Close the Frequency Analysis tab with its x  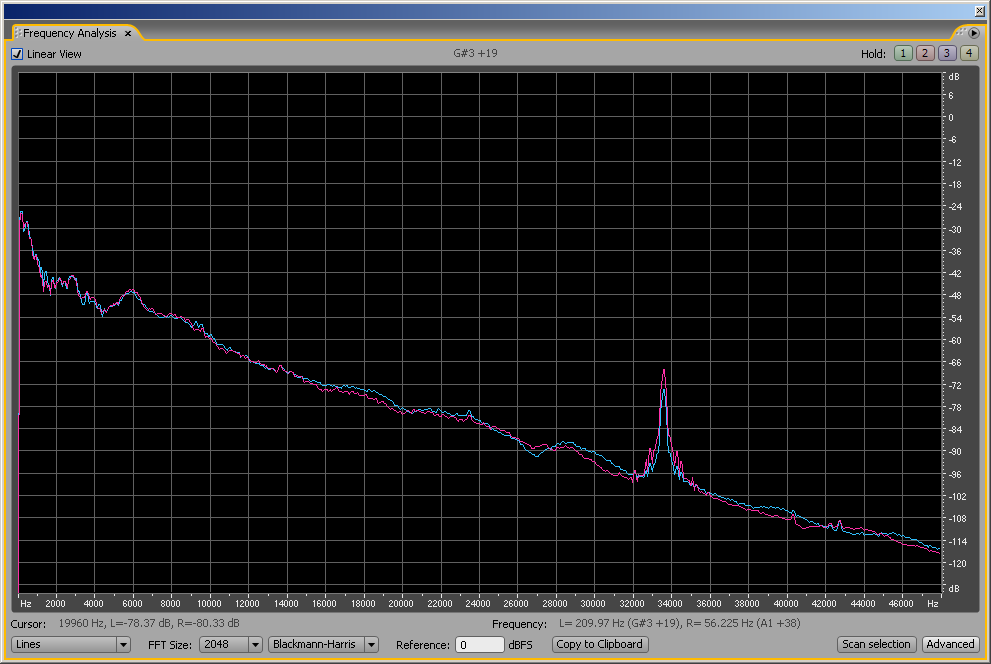click(x=128, y=34)
